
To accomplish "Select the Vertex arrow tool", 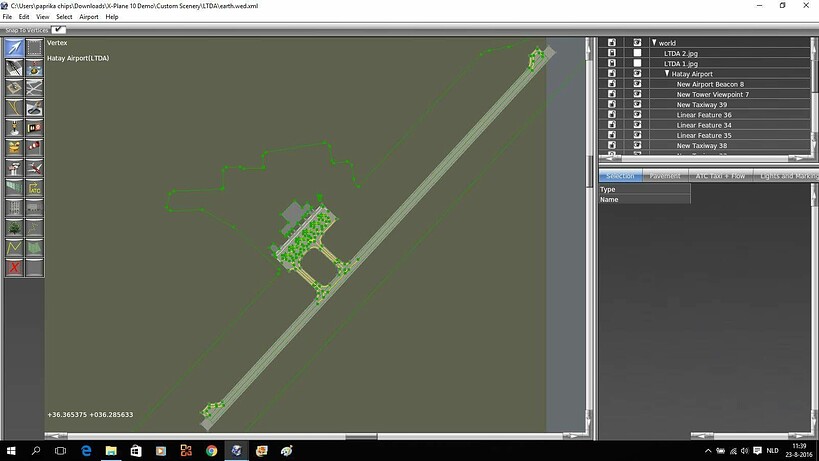I will click(14, 48).
